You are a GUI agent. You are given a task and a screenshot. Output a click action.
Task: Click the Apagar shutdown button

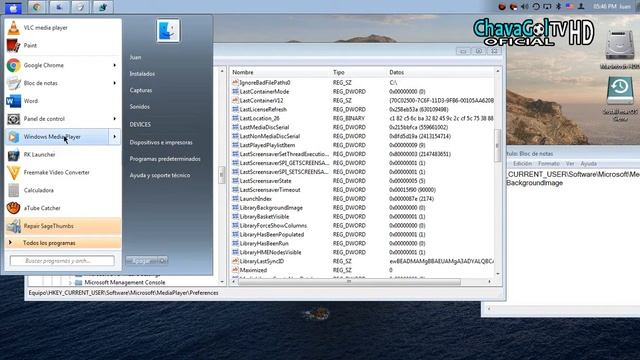142,260
